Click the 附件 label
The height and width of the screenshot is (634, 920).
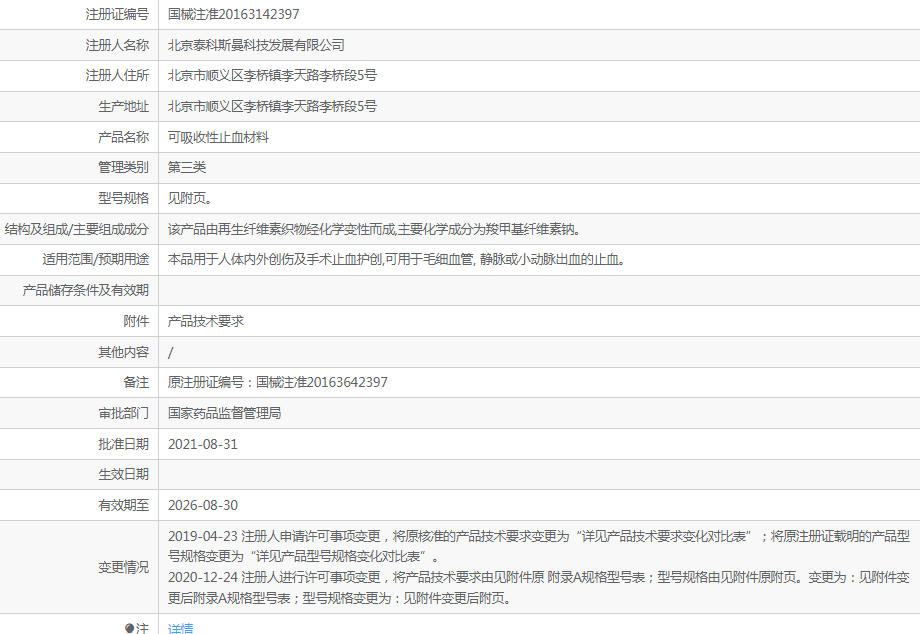136,321
